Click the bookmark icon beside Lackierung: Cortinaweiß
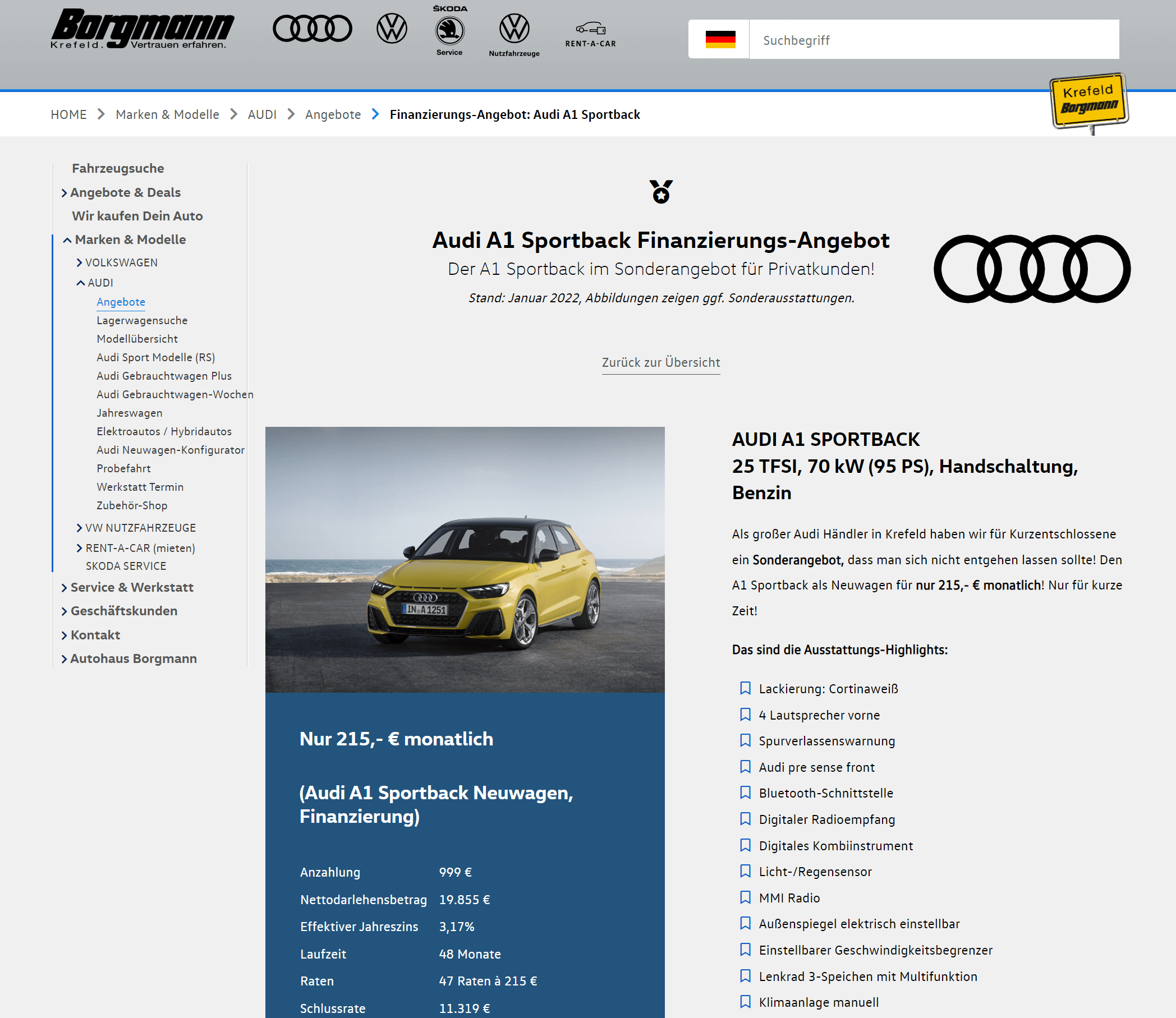 pyautogui.click(x=745, y=689)
